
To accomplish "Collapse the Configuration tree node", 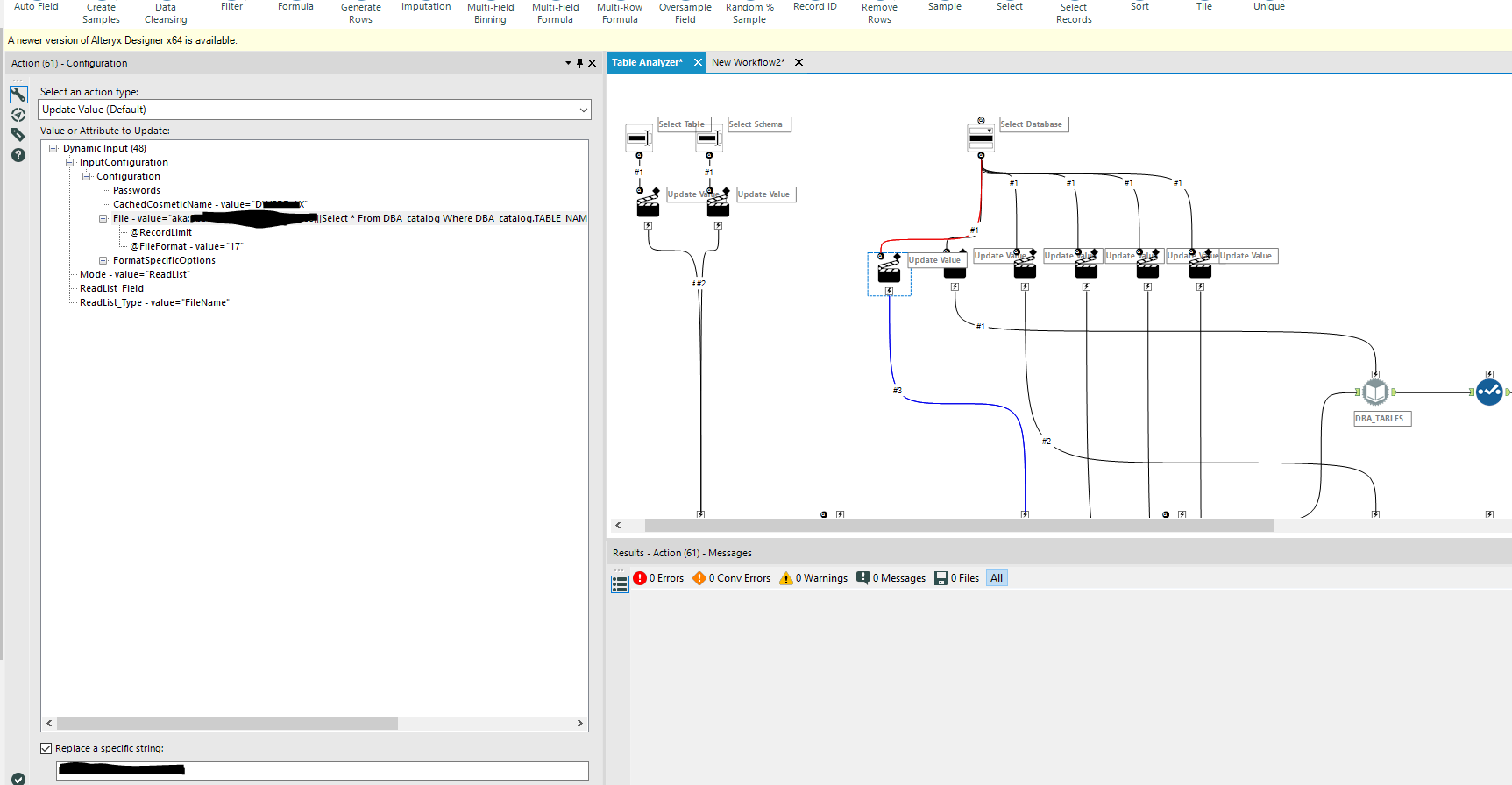I will click(x=87, y=176).
